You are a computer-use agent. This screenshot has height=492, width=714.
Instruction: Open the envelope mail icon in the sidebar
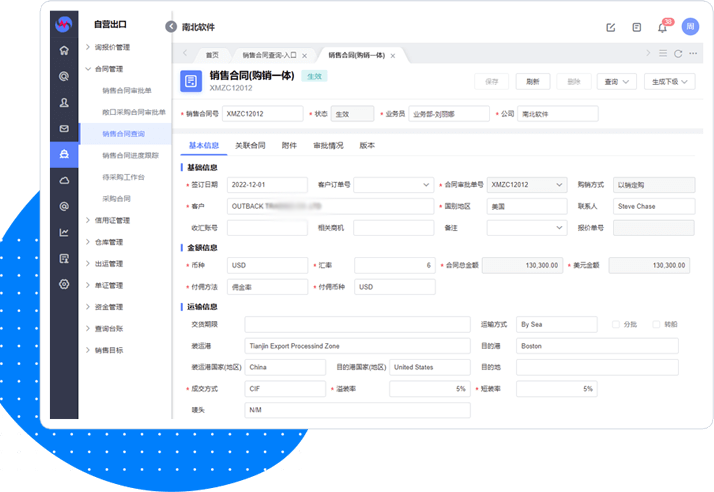(64, 128)
